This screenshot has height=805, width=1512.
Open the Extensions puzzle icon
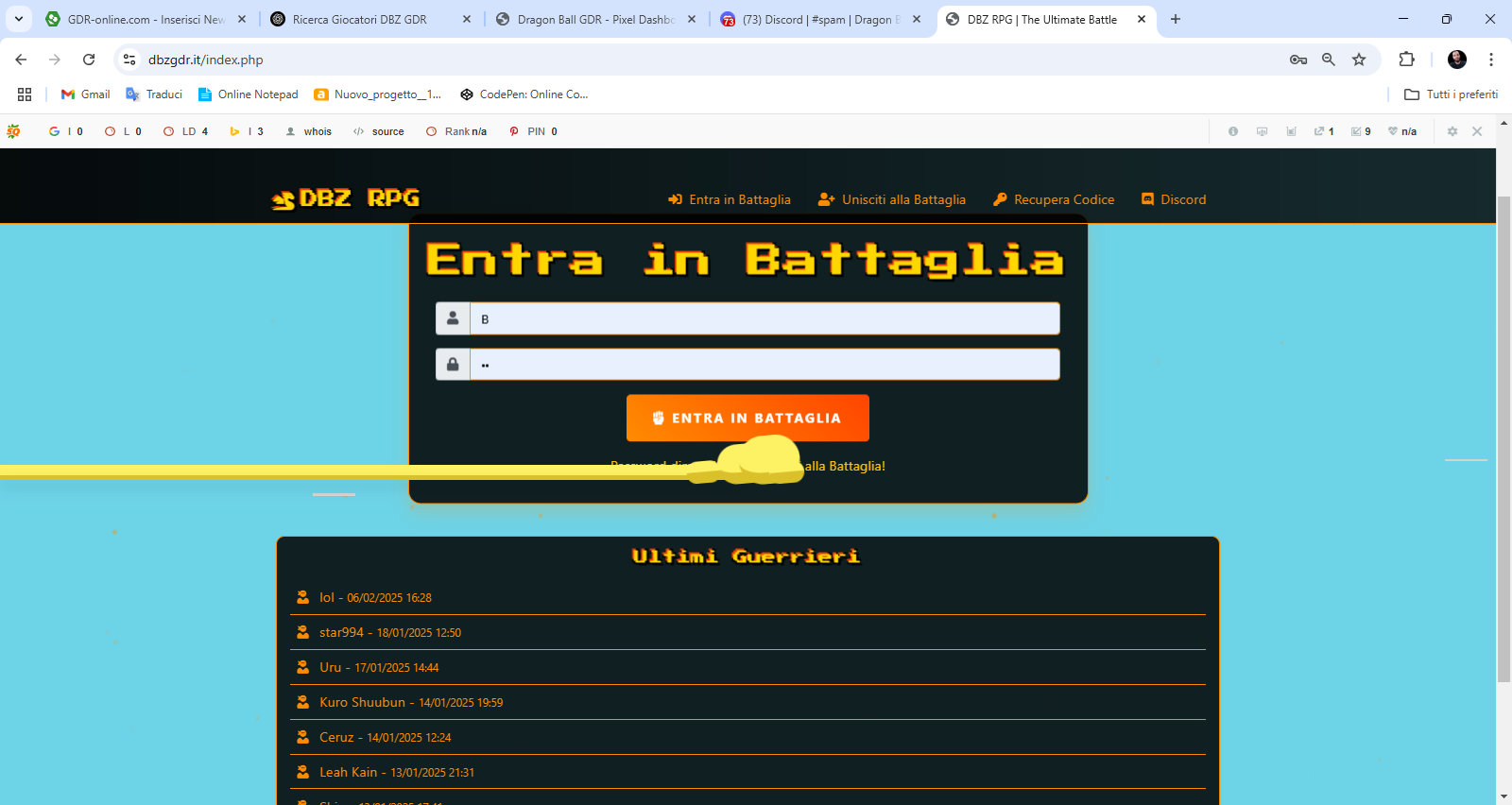pyautogui.click(x=1407, y=60)
